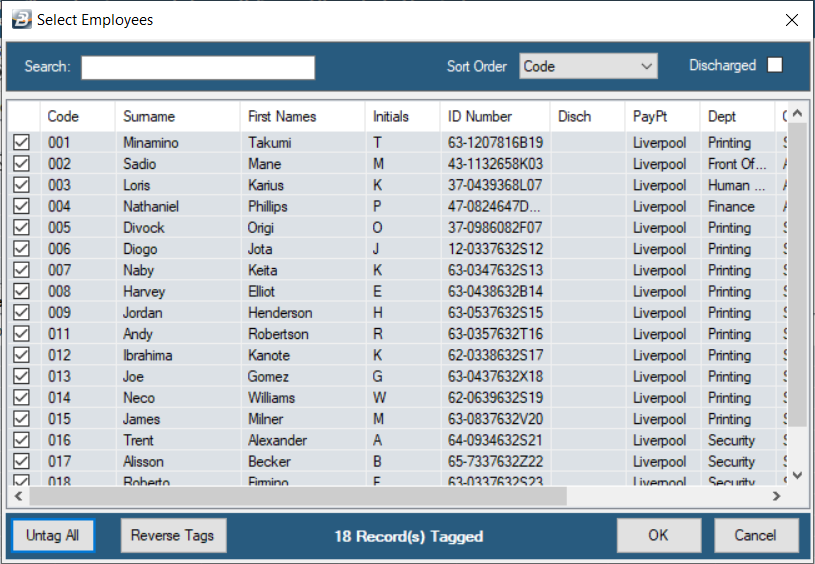Untick the checkbox for employee 008 Harvey
This screenshot has width=815, height=564.
coord(21,291)
